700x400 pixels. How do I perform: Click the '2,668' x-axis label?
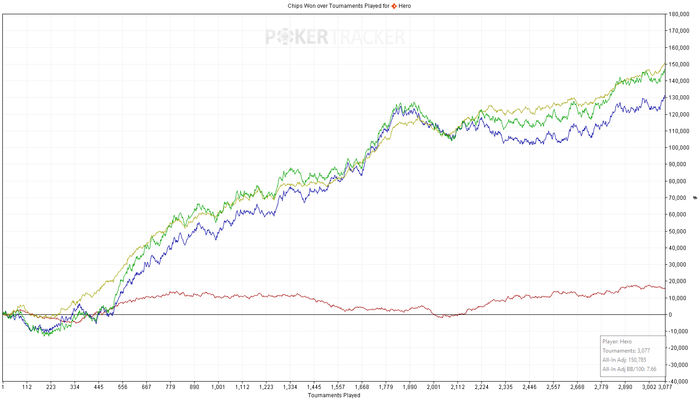[x=577, y=387]
